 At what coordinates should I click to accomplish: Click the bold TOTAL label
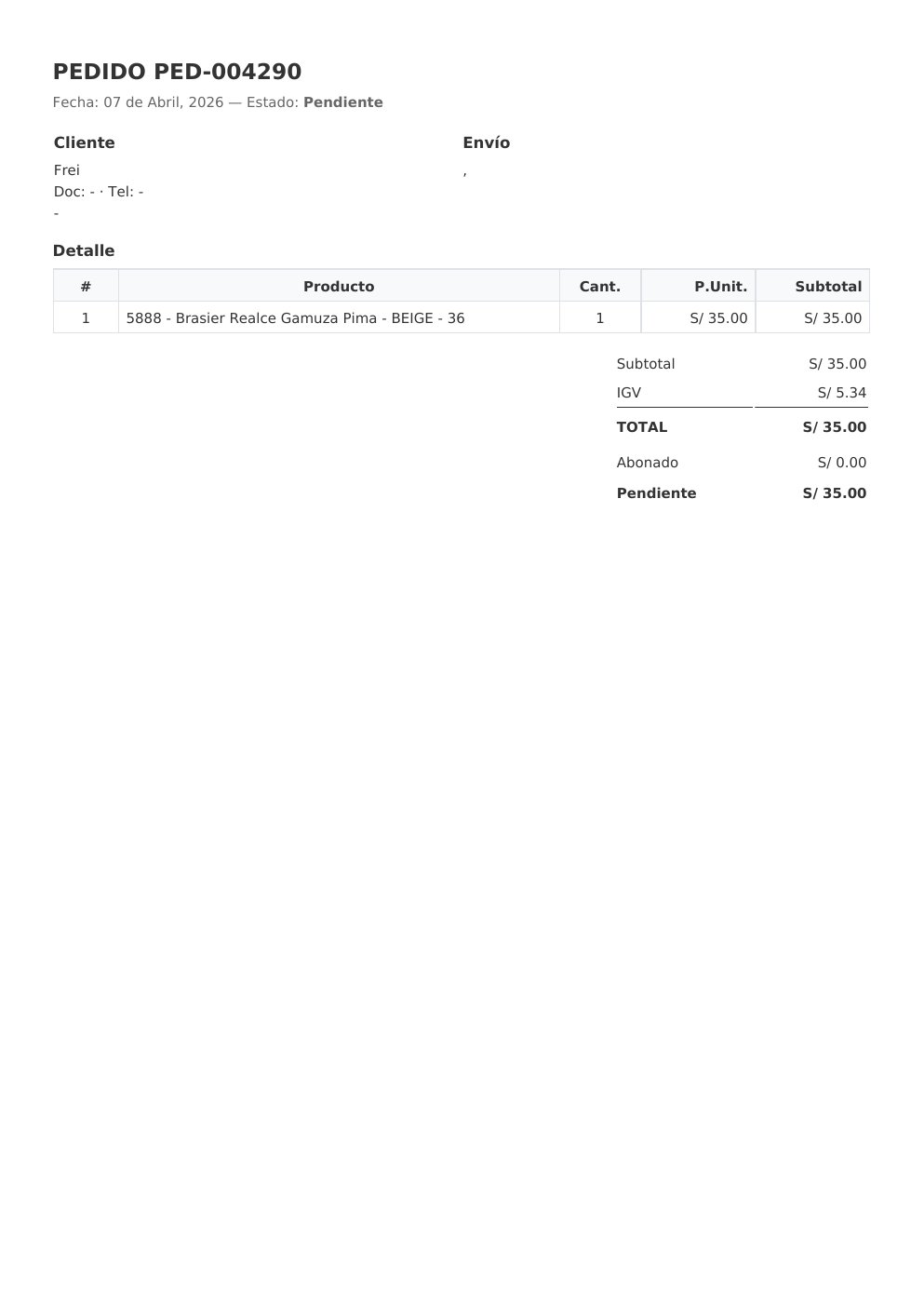[642, 427]
